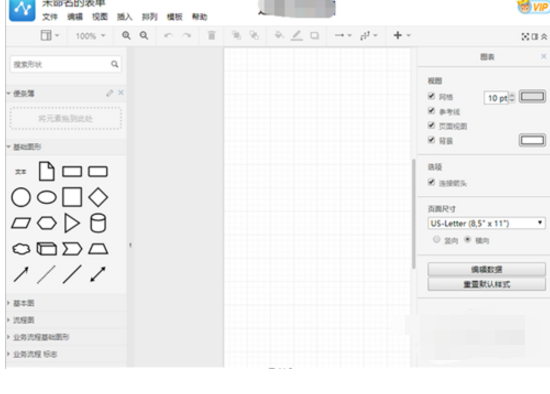Open the Insert menu
550x394 pixels.
point(125,17)
